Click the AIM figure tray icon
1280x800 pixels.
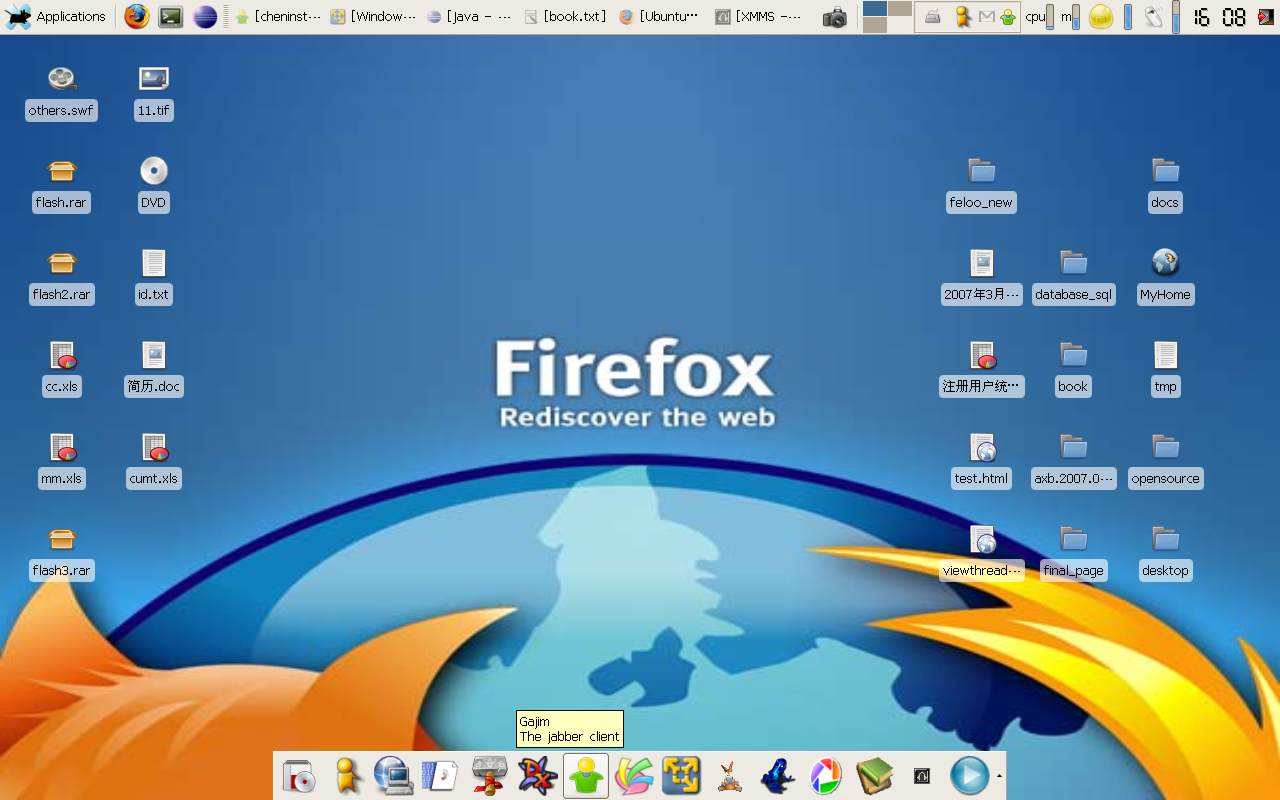962,17
